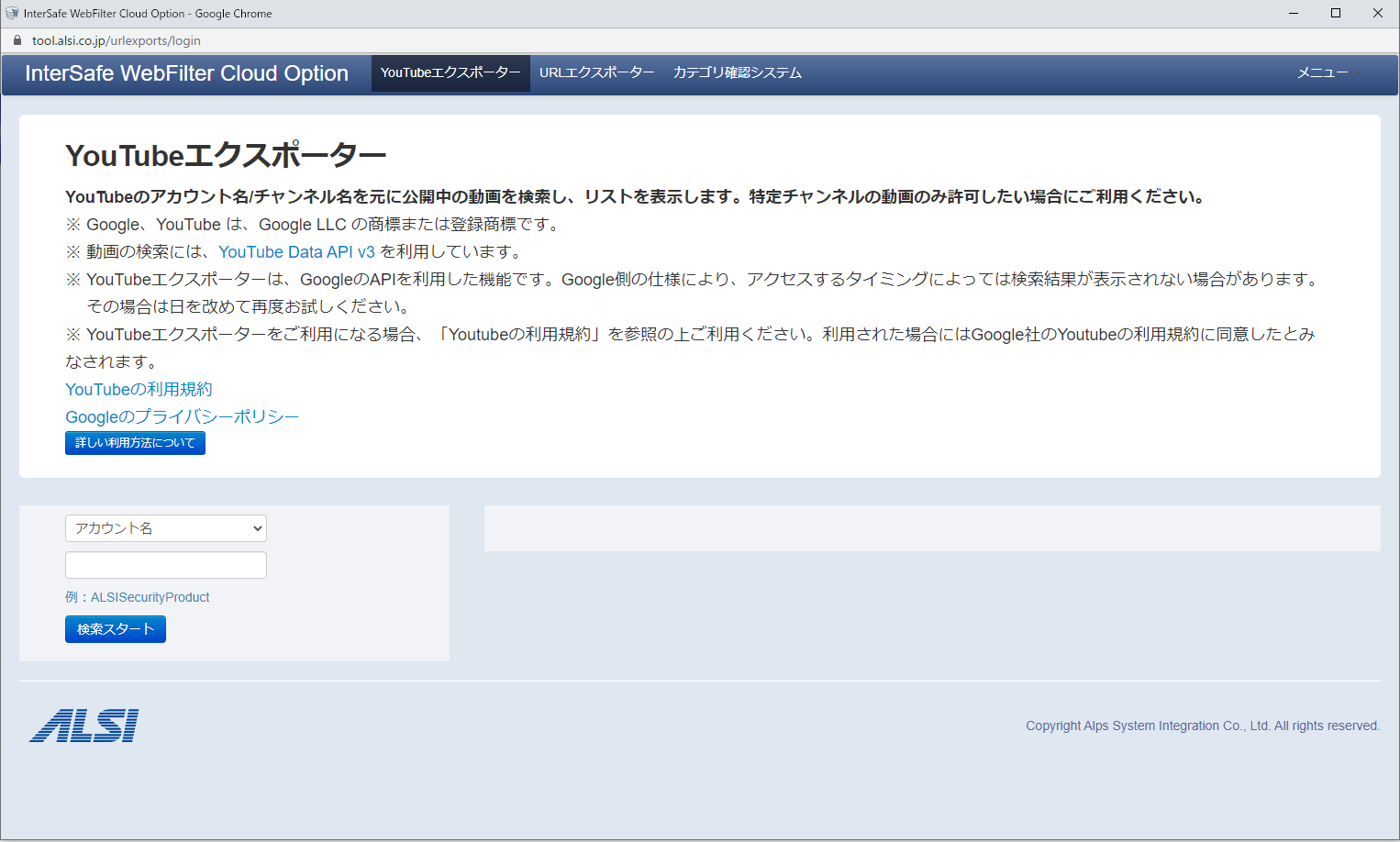Image resolution: width=1400 pixels, height=842 pixels.
Task: Click the lock icon in address bar
Action: pos(17,40)
